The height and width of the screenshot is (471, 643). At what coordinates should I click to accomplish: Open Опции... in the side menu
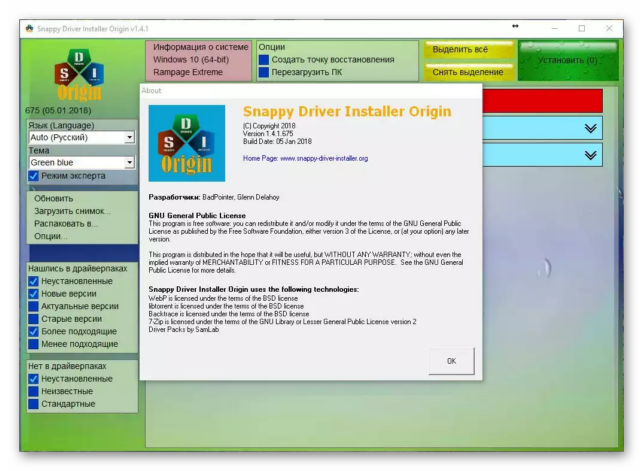click(x=51, y=236)
